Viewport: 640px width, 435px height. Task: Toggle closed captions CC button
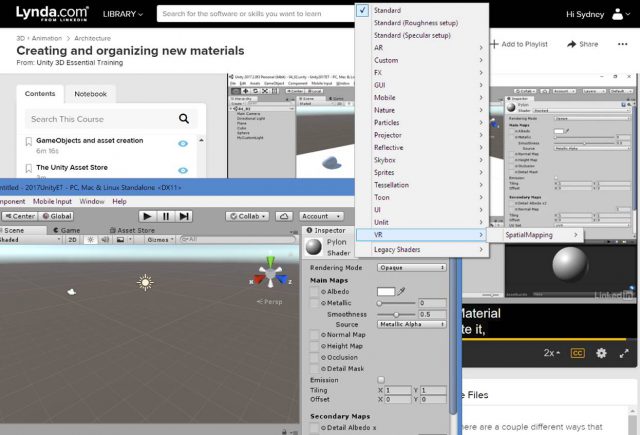pos(578,353)
